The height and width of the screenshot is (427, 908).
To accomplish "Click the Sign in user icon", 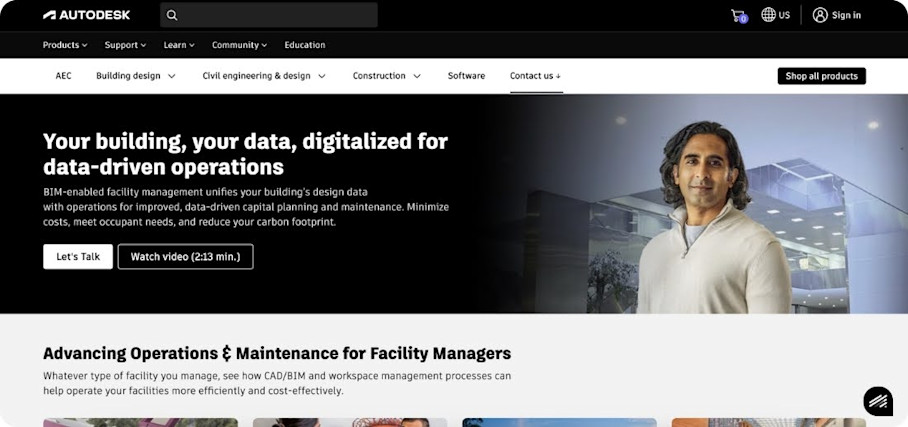I will coord(820,15).
